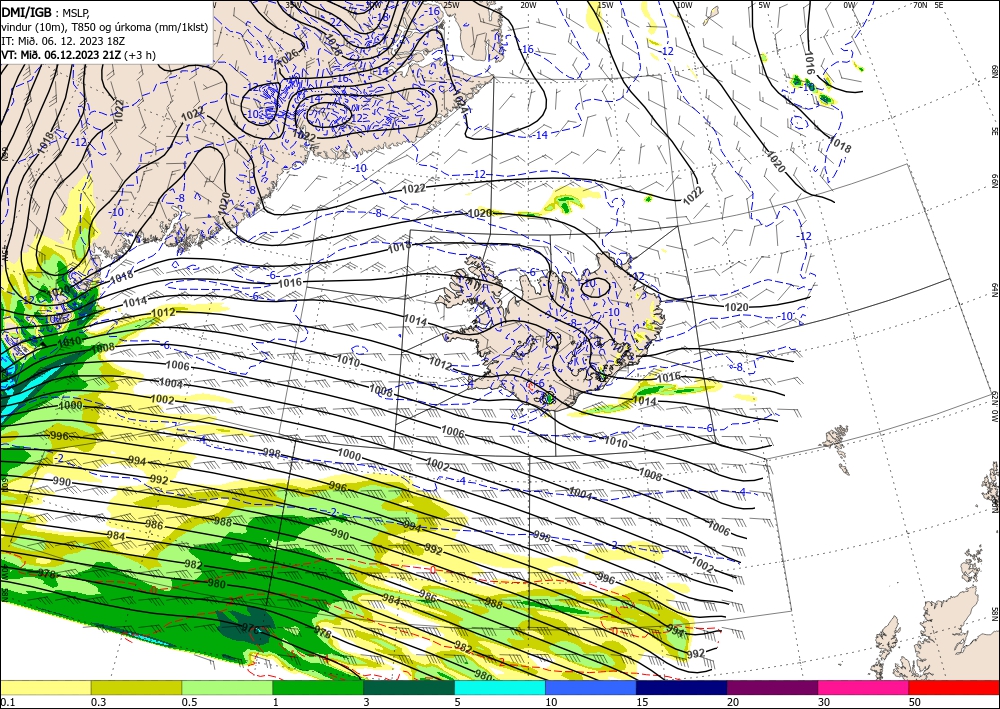Image resolution: width=1000 pixels, height=709 pixels.
Task: Click the '30' legend scale value
Action: click(x=824, y=702)
